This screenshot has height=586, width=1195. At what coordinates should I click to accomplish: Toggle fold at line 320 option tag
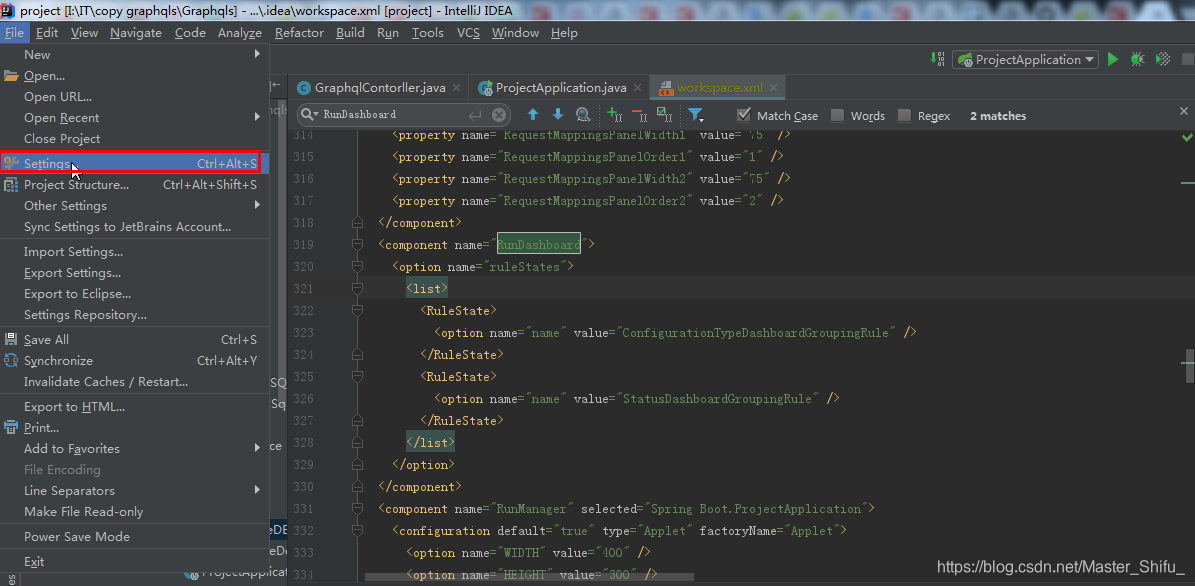(357, 267)
